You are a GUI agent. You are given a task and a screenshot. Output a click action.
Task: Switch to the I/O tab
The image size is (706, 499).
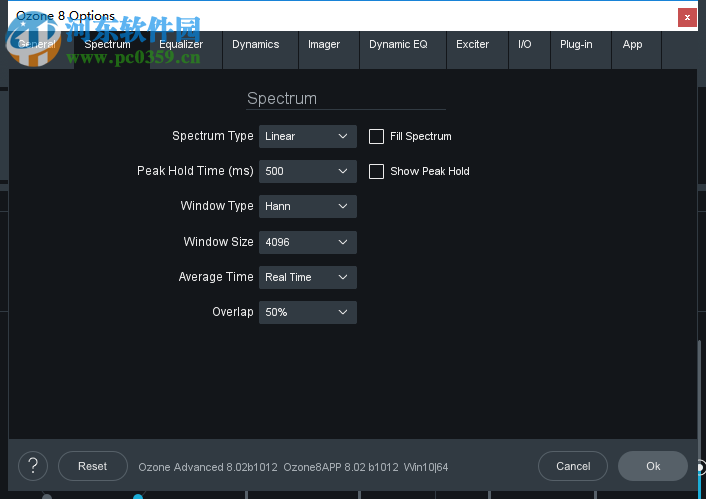[530, 50]
